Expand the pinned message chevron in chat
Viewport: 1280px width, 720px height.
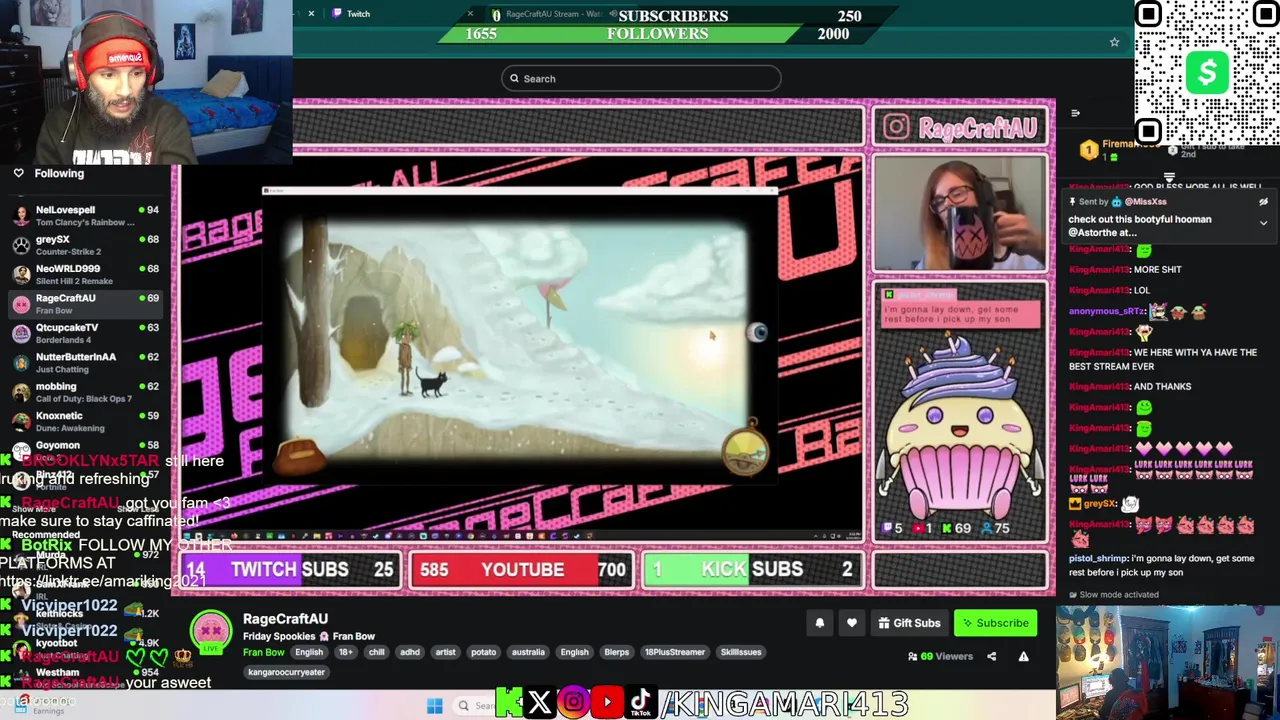[1263, 223]
